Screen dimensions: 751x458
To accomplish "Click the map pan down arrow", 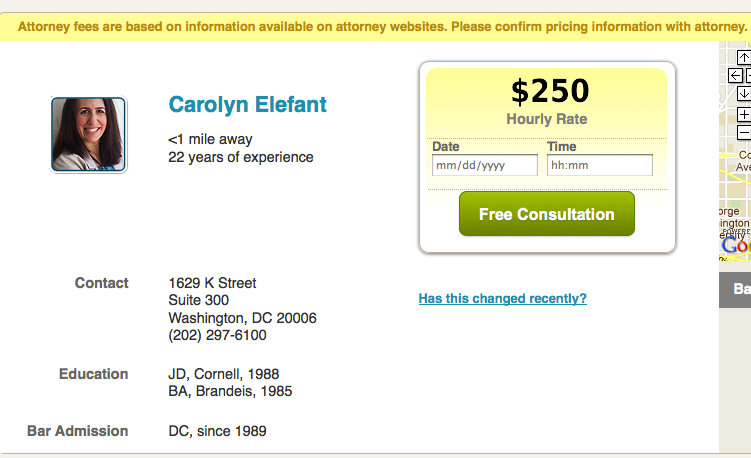I will point(744,93).
